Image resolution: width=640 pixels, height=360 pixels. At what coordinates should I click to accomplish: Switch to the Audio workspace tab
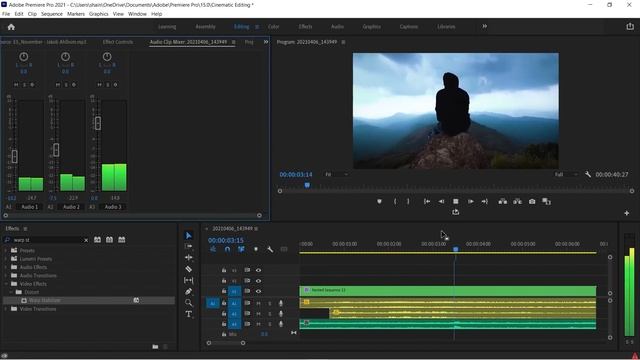point(337,27)
